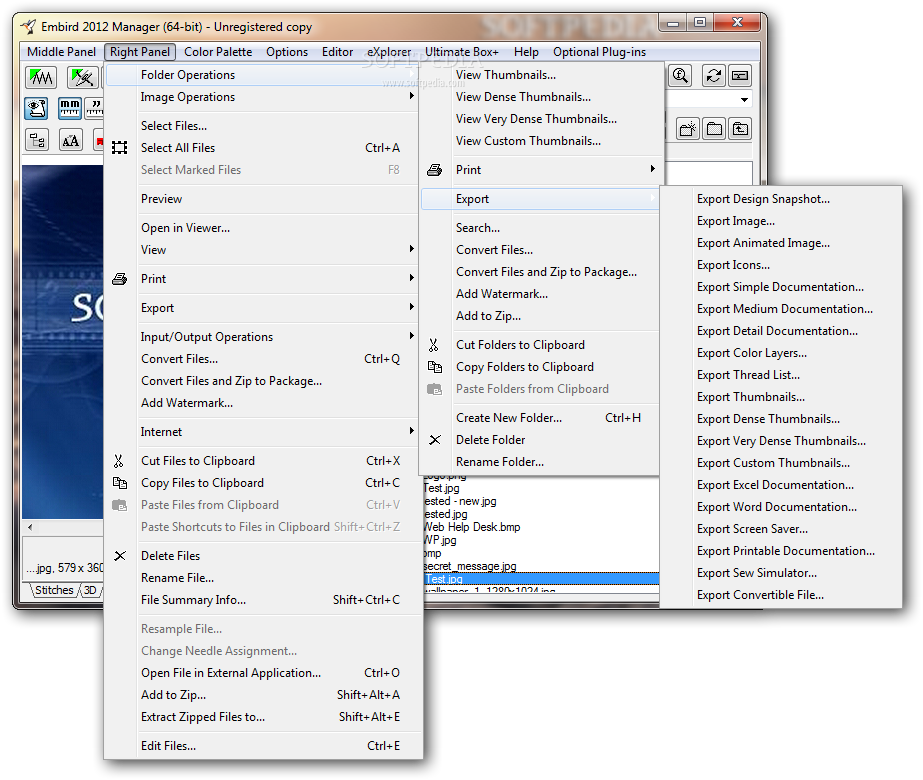The height and width of the screenshot is (780, 923).
Task: Select Export Thread List...
Action: (x=748, y=375)
